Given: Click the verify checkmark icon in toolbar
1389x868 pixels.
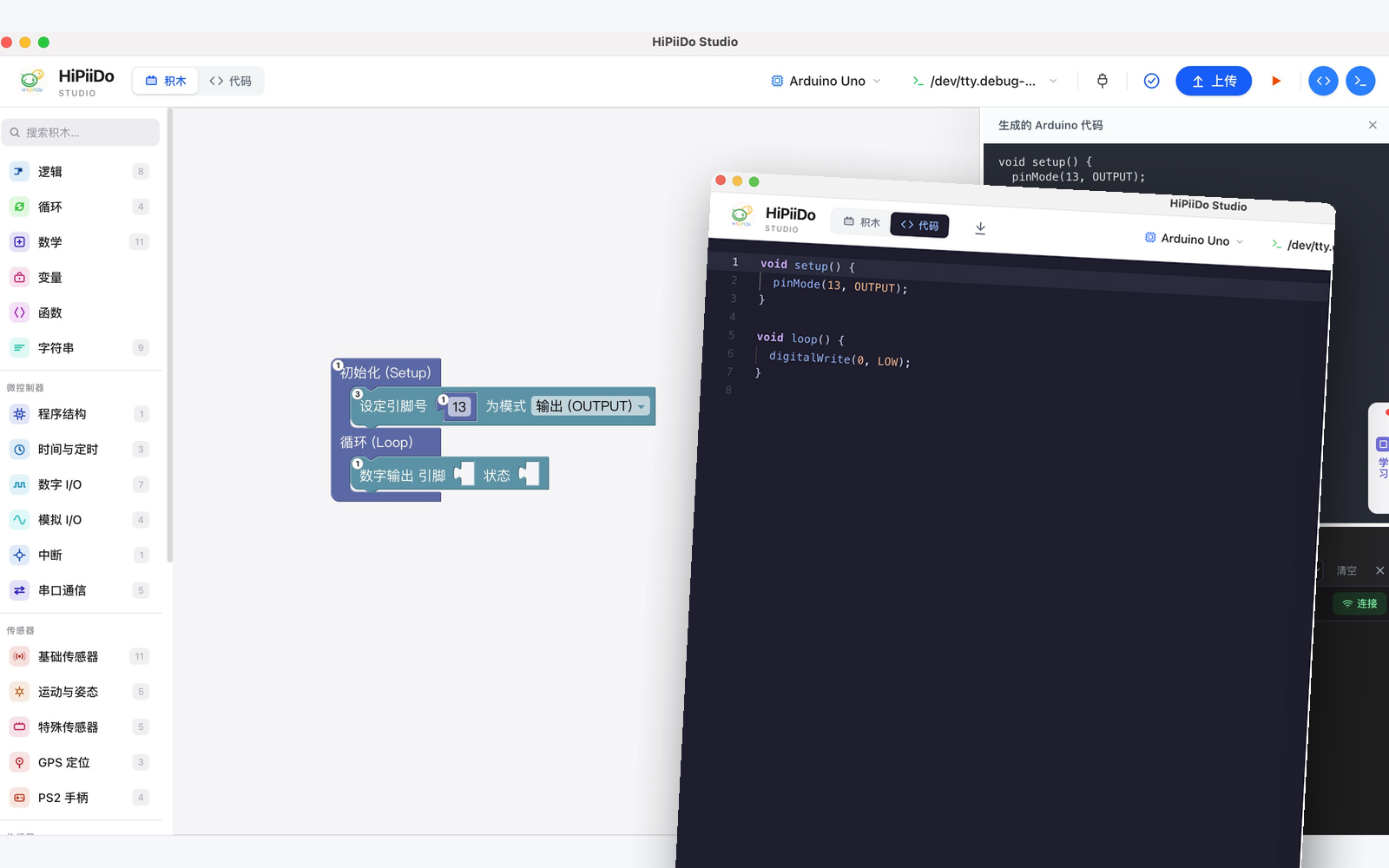Looking at the screenshot, I should [1151, 81].
